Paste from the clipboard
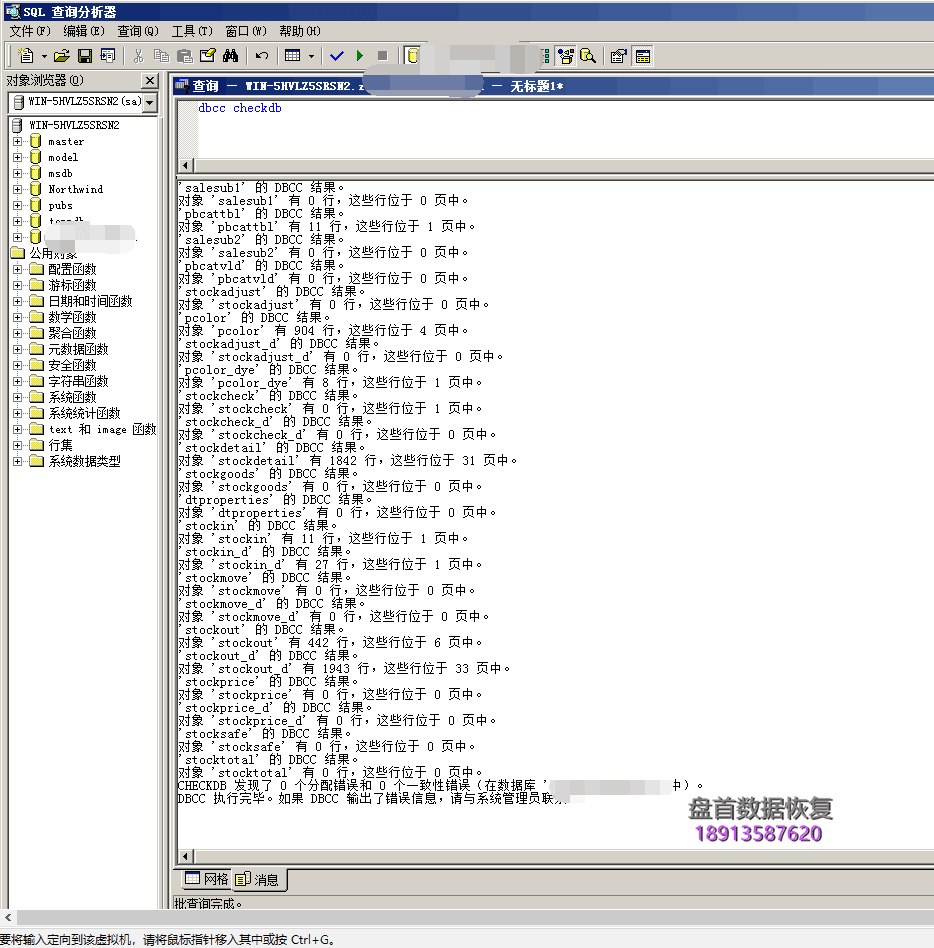The image size is (934, 948). pos(184,56)
